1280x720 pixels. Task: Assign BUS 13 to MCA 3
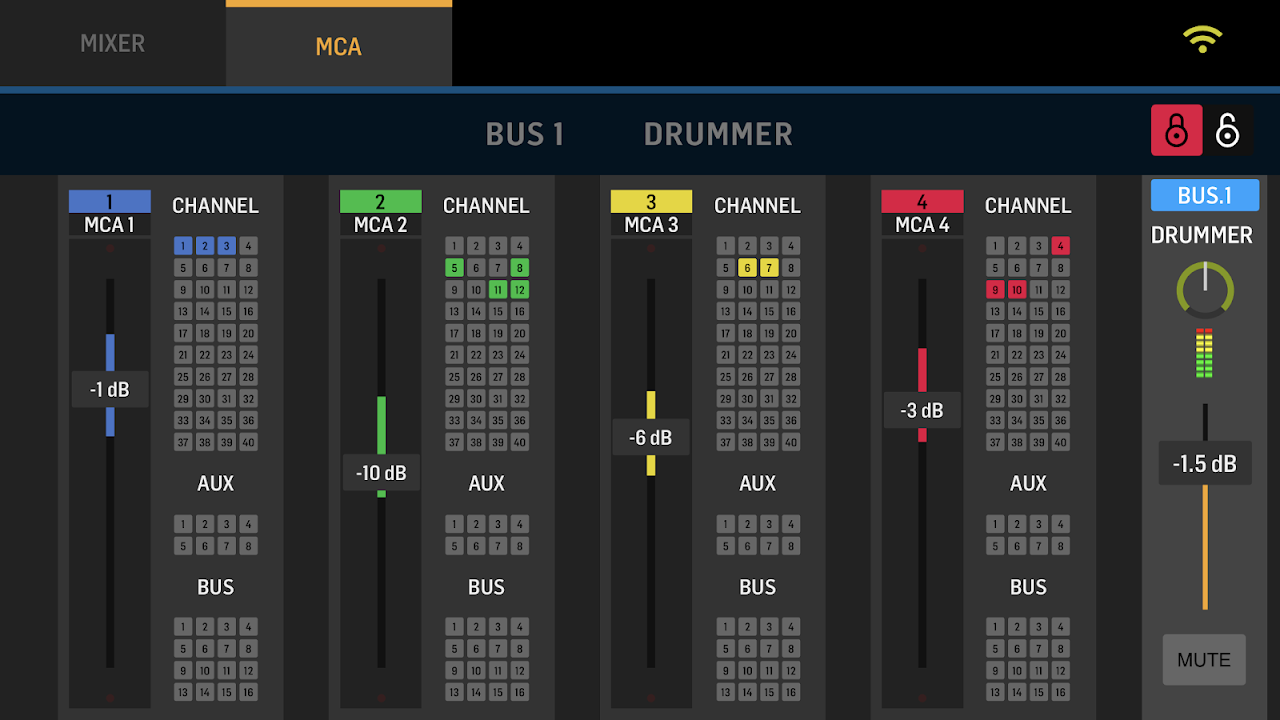pos(725,692)
